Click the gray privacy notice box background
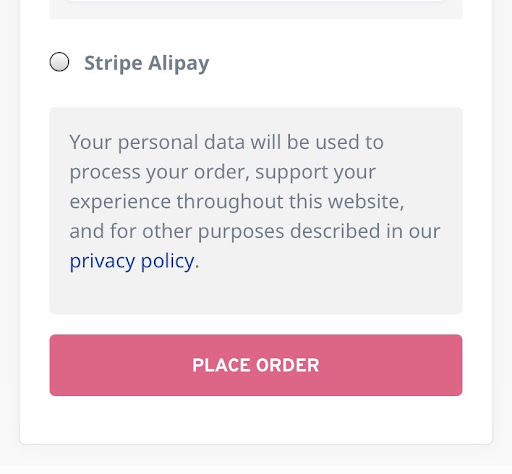The height and width of the screenshot is (474, 512). (x=256, y=293)
